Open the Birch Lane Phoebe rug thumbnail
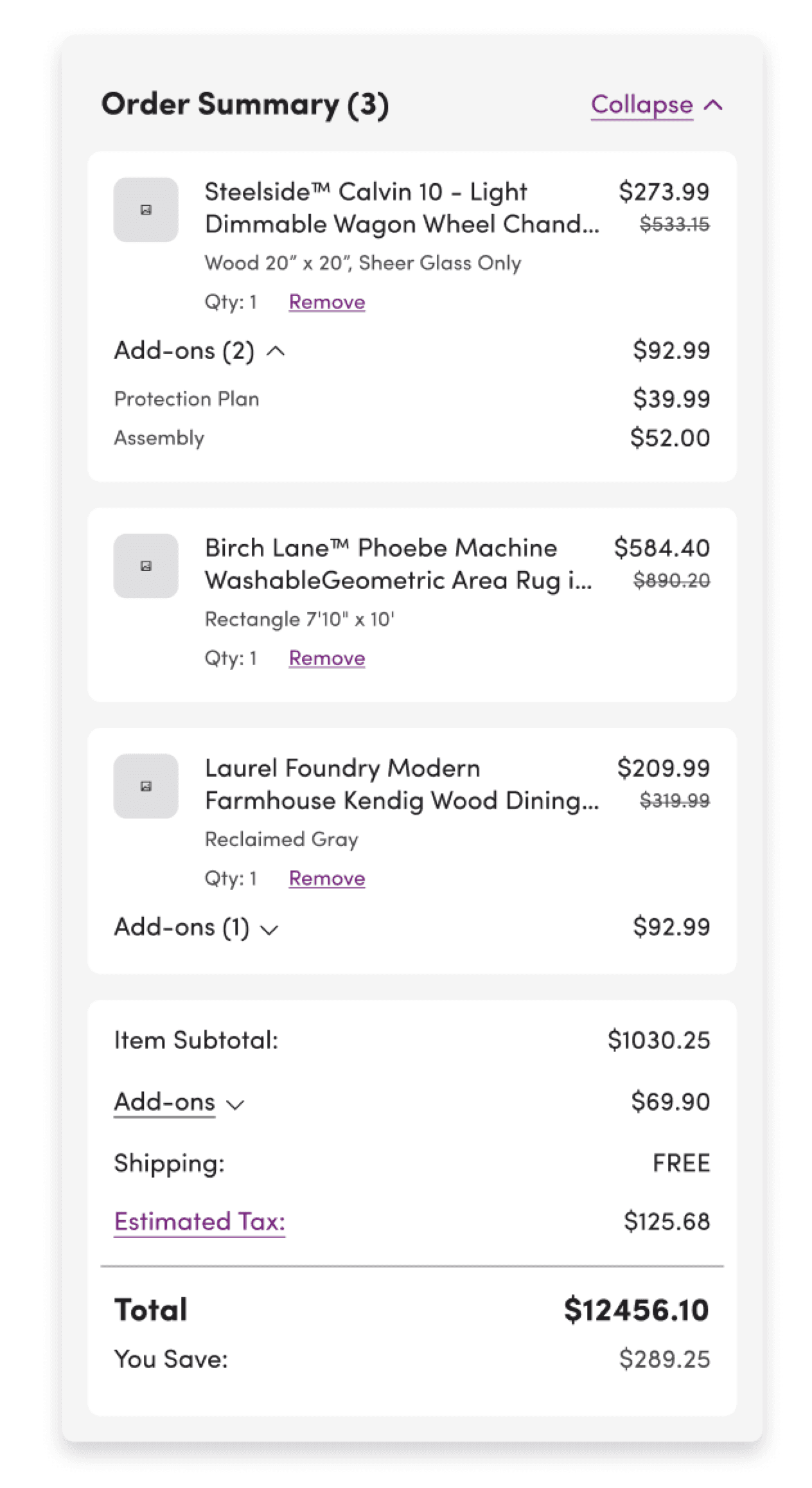The height and width of the screenshot is (1488, 812). [146, 565]
